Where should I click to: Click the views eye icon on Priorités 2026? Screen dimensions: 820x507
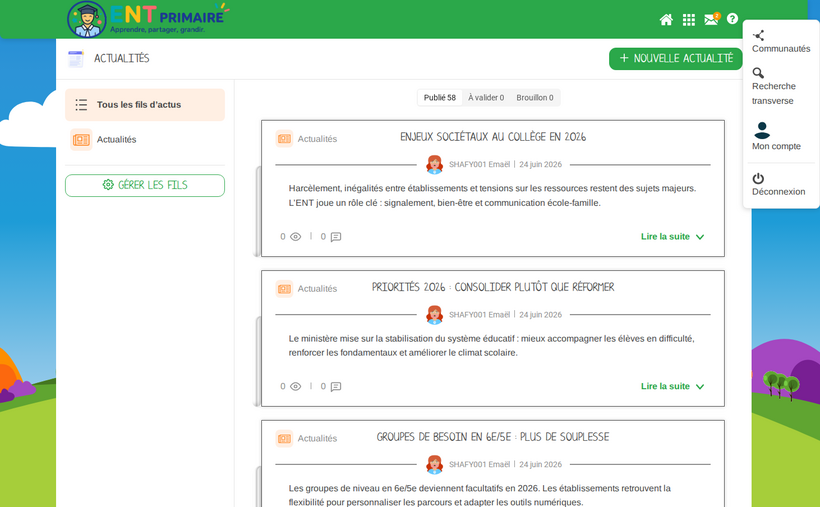click(295, 386)
